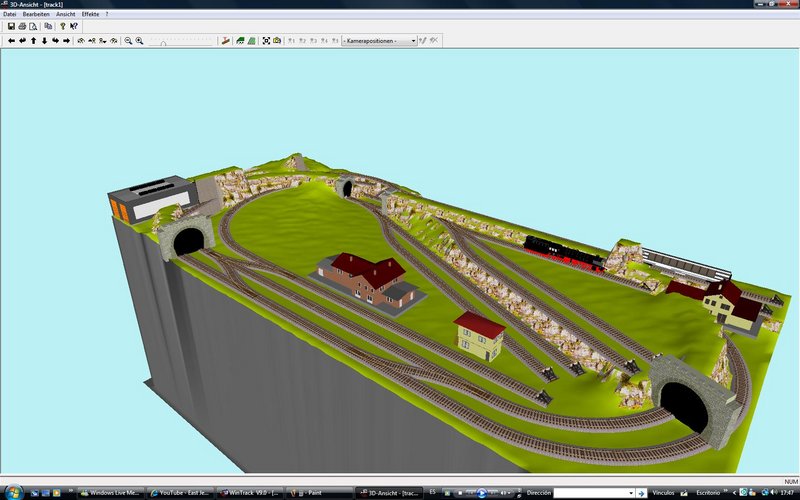Click the delete camera position icon at toolbar end

click(x=434, y=40)
